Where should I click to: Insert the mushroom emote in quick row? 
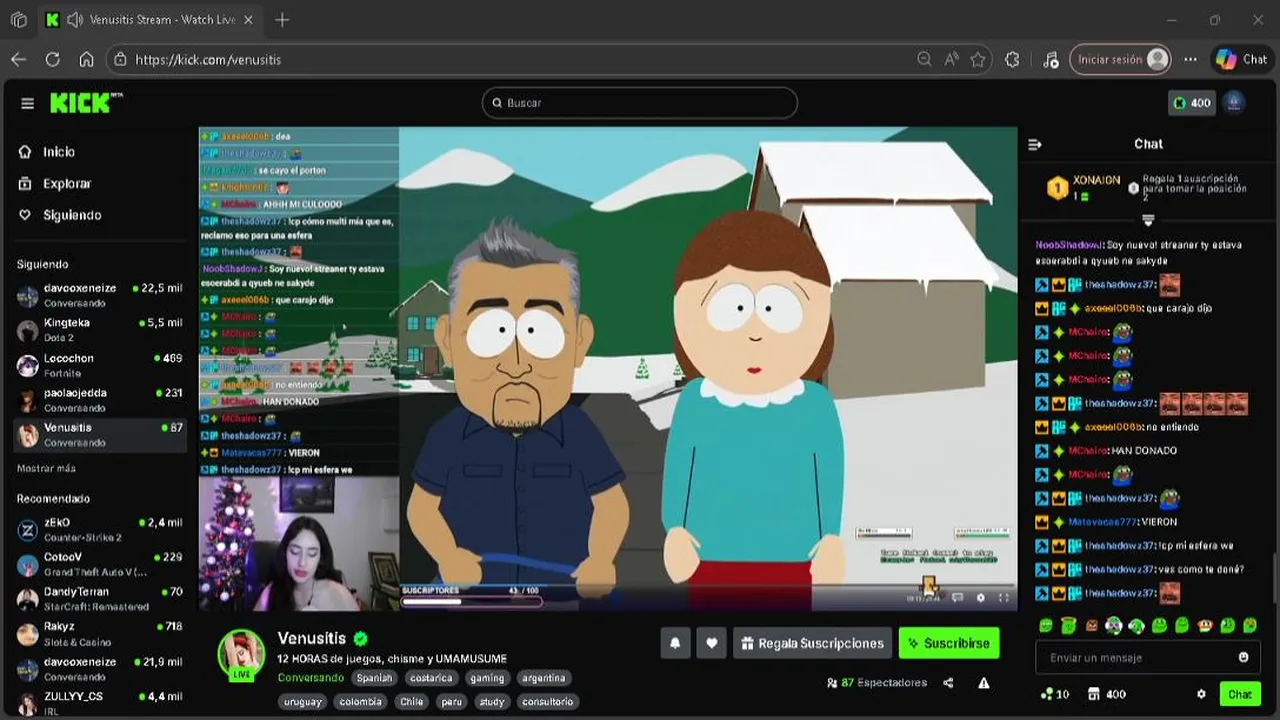point(1205,626)
